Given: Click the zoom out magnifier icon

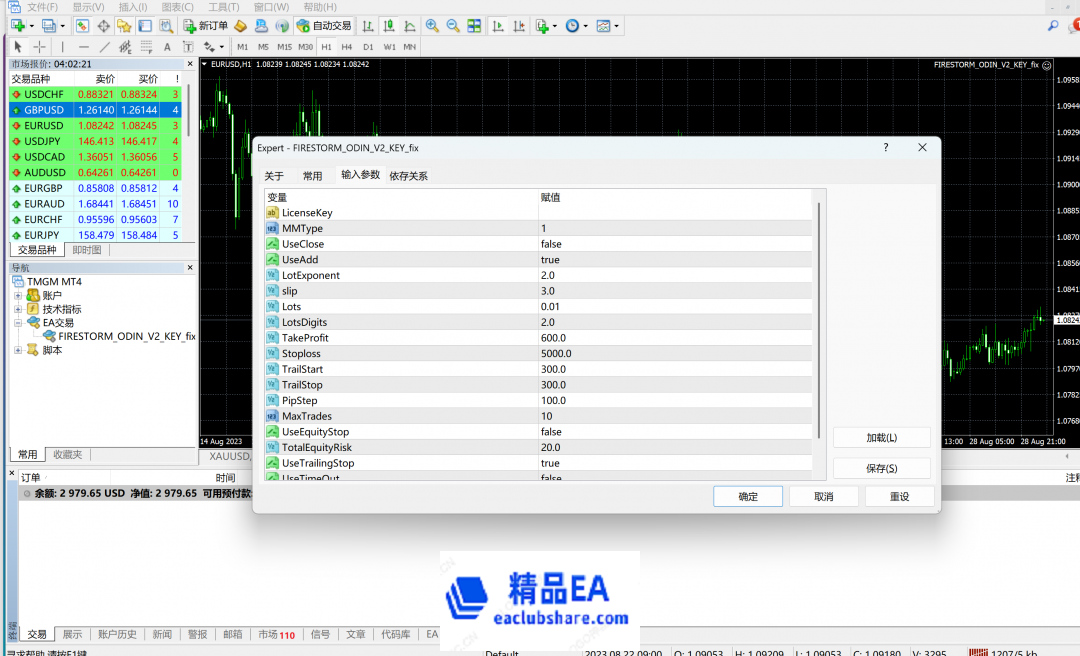Looking at the screenshot, I should coord(453,25).
